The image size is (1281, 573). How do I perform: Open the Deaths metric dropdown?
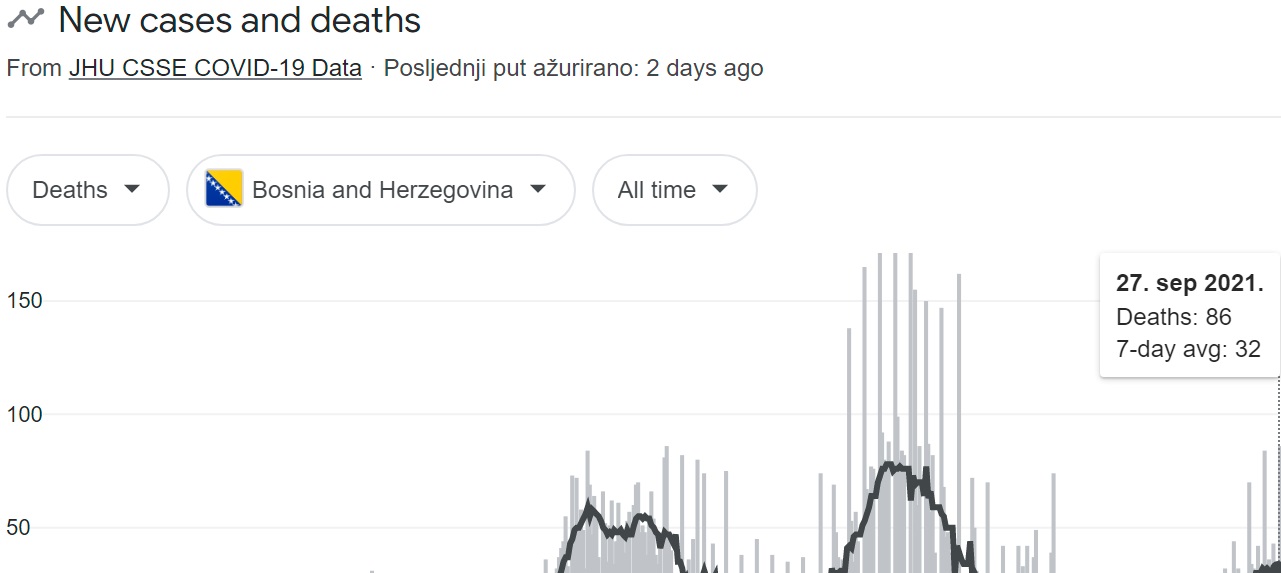point(87,190)
